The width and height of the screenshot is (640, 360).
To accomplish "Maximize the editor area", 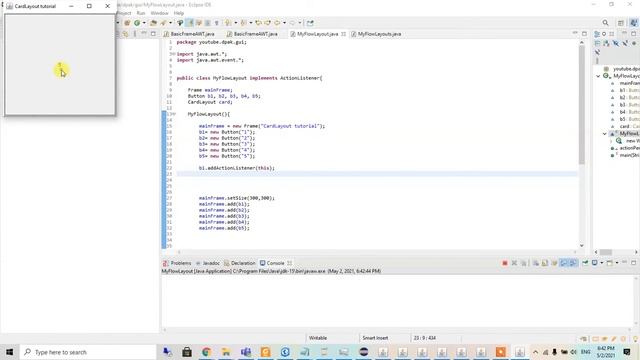I will (x=584, y=33).
